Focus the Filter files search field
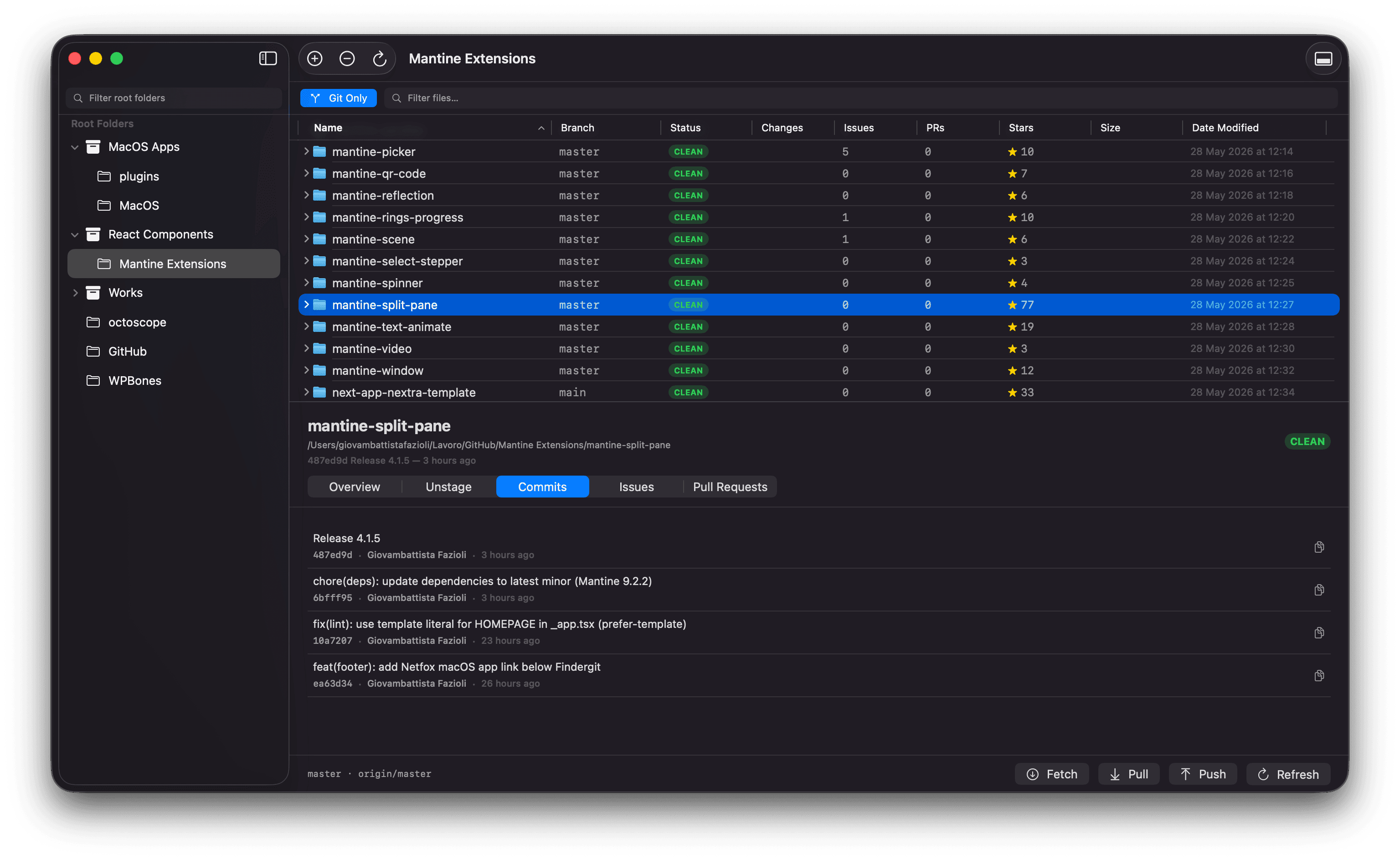 coord(860,98)
